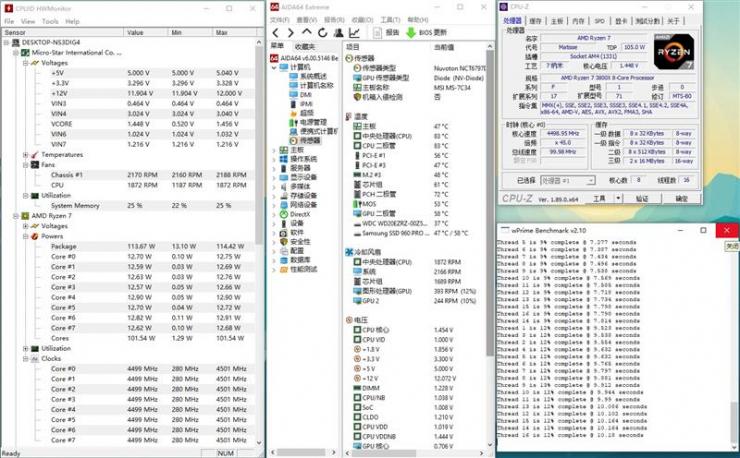The width and height of the screenshot is (740, 458).
Task: Click the AIDA64 v6.00.5146 root node
Action: point(304,58)
